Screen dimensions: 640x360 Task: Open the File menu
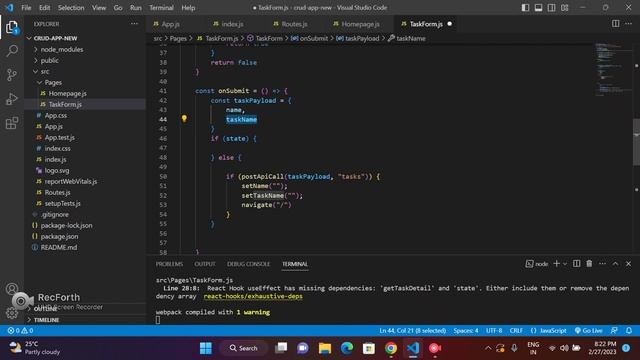26,8
